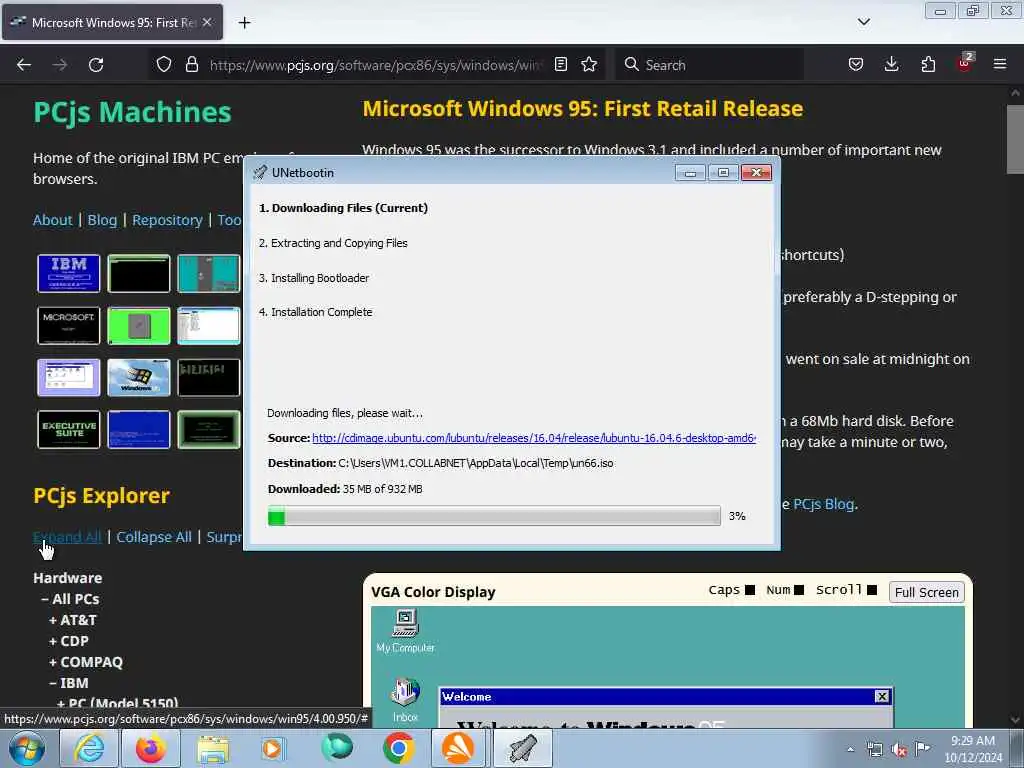Click Collapse All in PCjs Explorer

154,537
